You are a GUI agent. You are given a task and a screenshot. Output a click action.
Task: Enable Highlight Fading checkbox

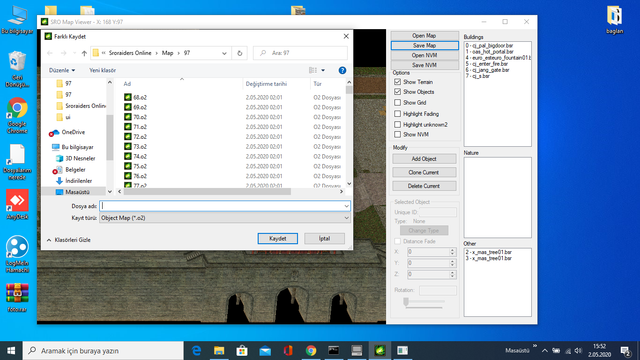pyautogui.click(x=398, y=113)
